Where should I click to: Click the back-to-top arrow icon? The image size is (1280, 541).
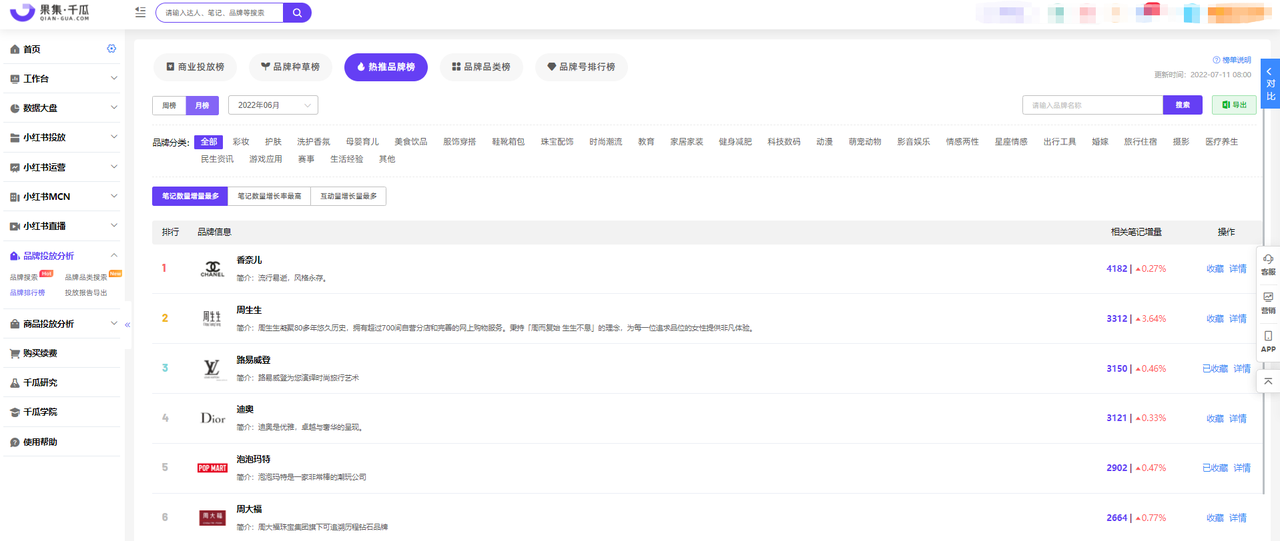click(x=1268, y=381)
